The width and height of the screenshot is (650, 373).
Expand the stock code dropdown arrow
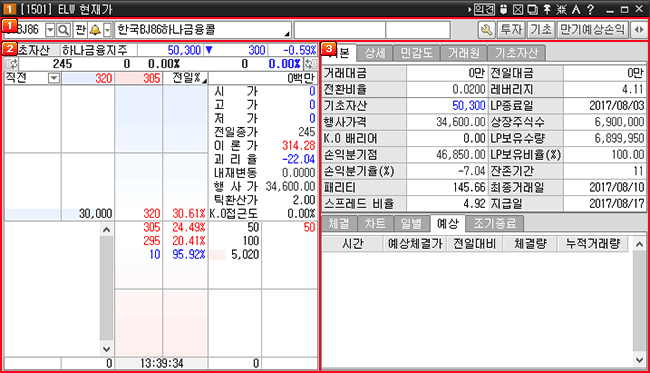(50, 30)
